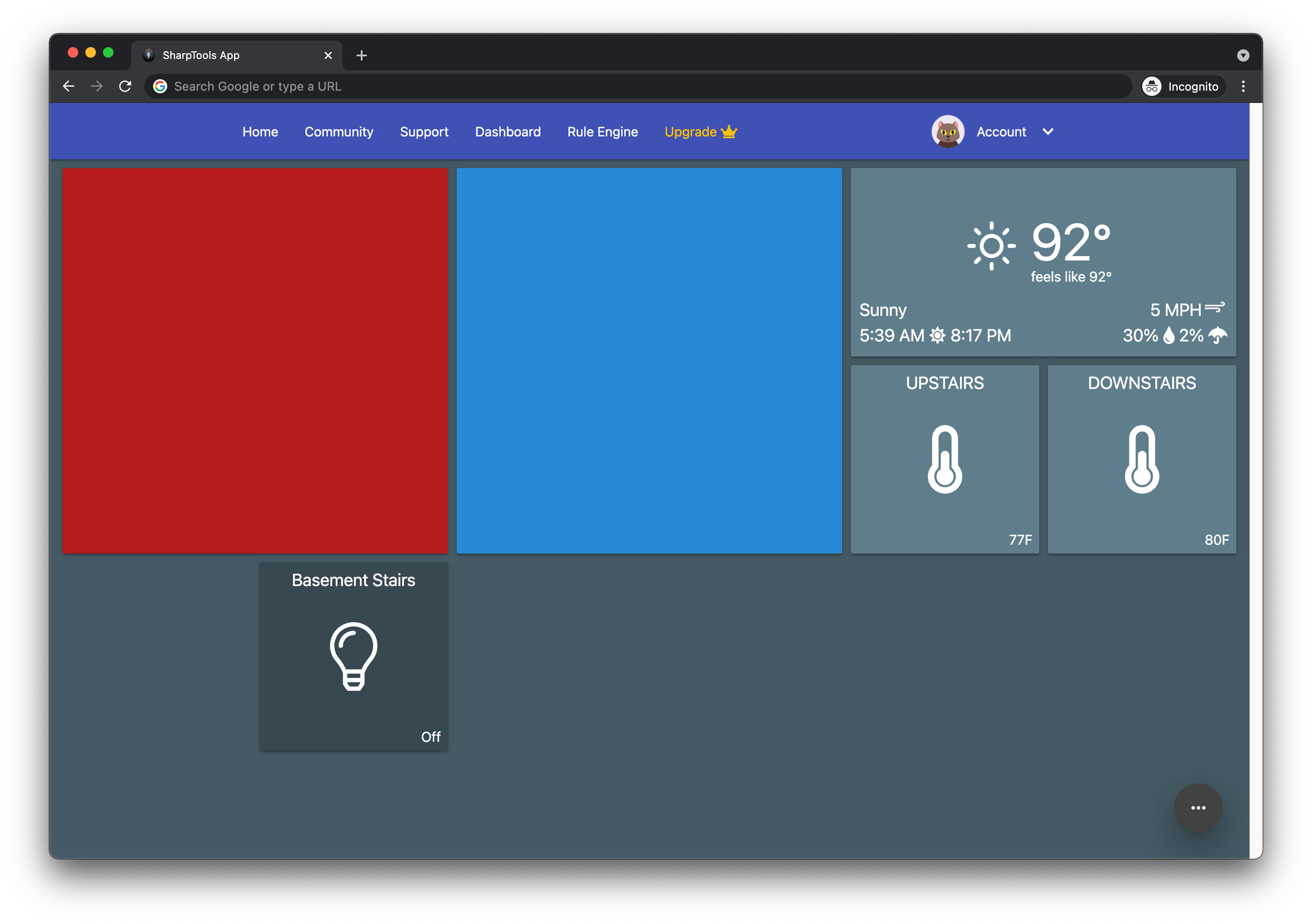Click the sun weather icon
This screenshot has width=1312, height=924.
pyautogui.click(x=991, y=247)
